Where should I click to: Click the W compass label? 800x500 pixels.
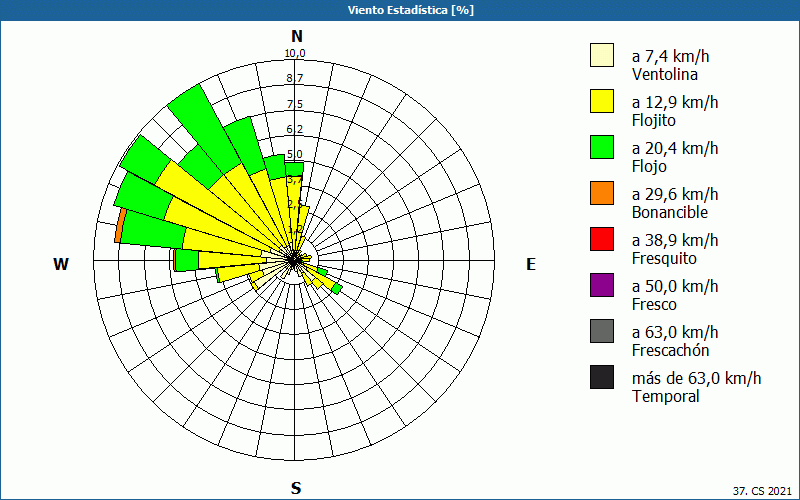(x=61, y=264)
